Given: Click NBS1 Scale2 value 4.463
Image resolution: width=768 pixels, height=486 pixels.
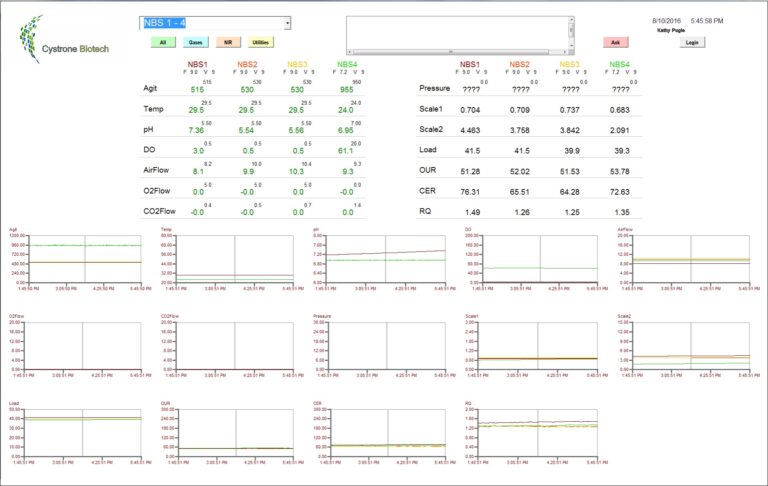Looking at the screenshot, I should pos(470,130).
